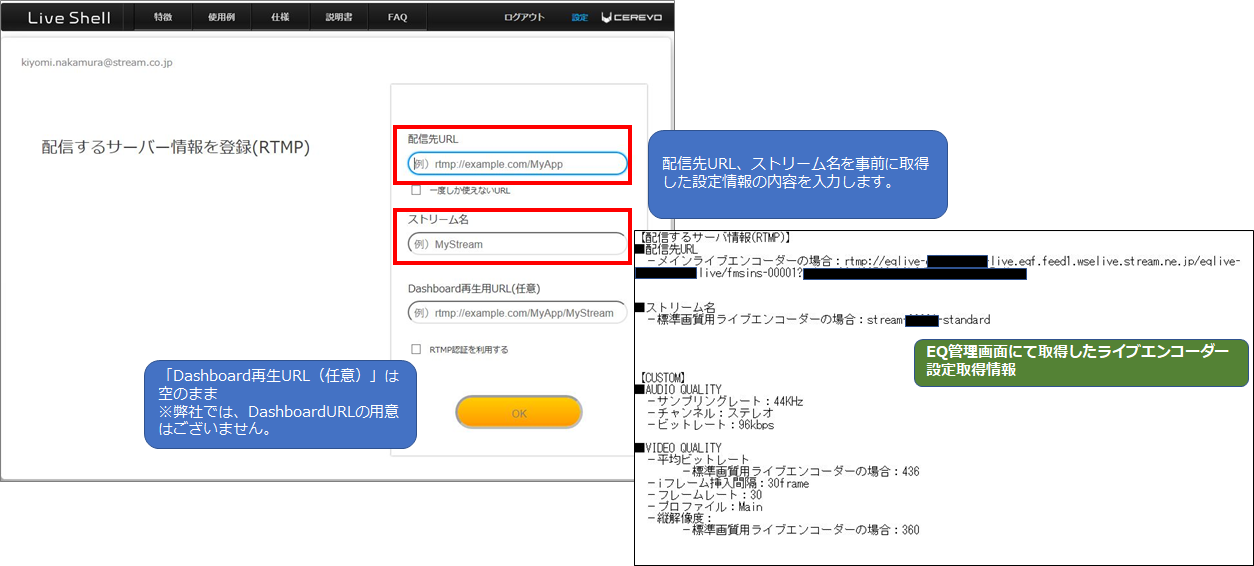Click the CEREVO logo

(631, 18)
